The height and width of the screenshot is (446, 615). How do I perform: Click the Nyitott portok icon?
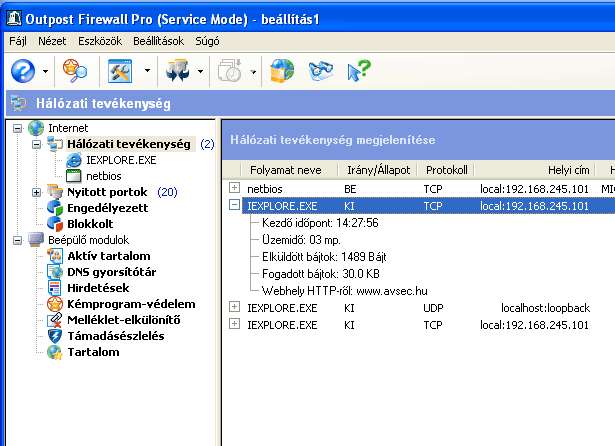pos(55,192)
